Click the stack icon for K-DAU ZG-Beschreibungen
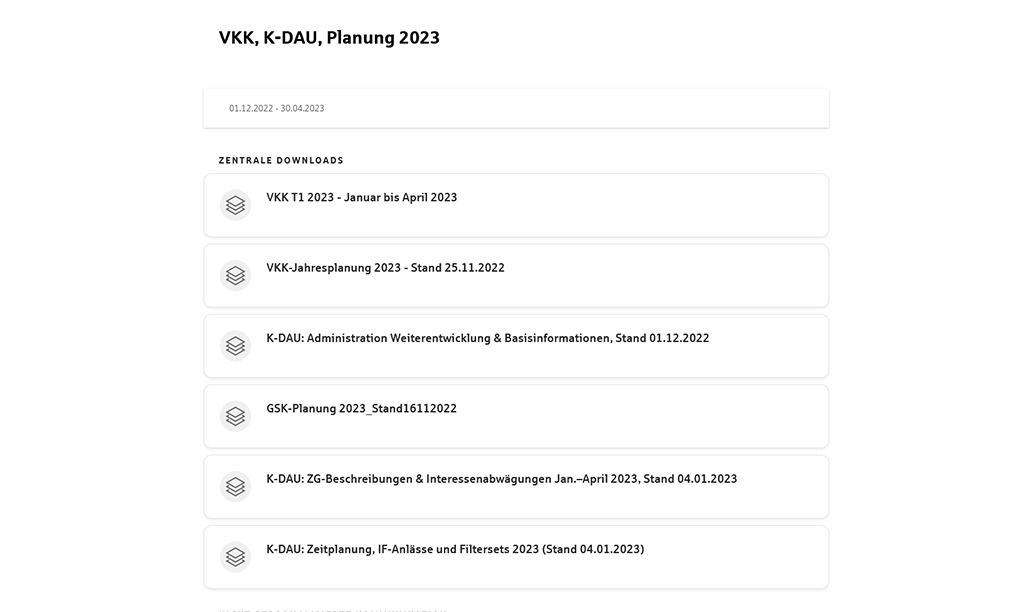The image size is (1032, 612). point(235,486)
